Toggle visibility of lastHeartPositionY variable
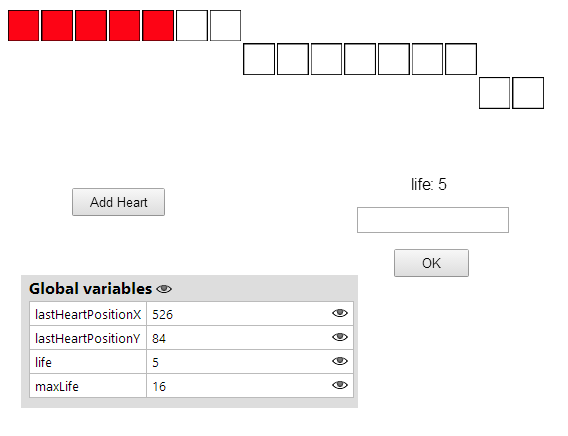Screen dimensions: 568x436 coord(339,337)
